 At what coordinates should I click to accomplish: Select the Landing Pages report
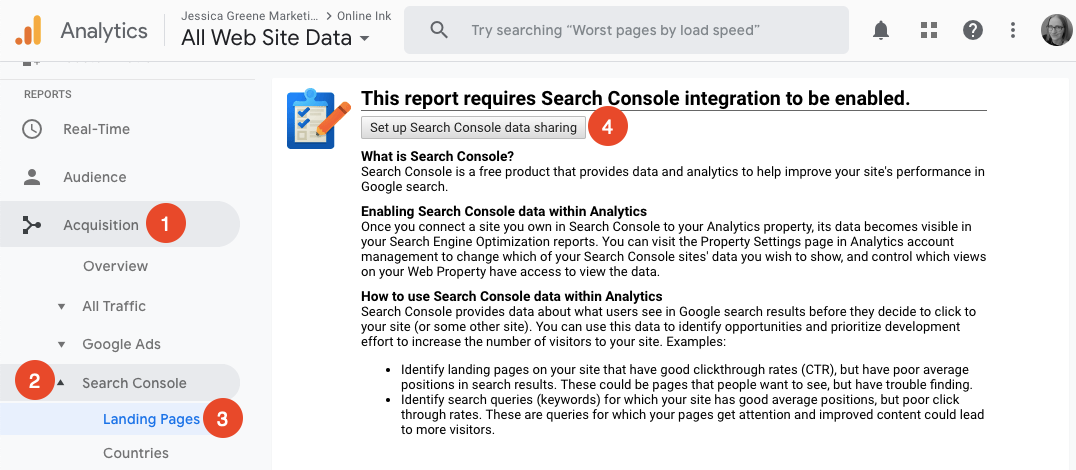pos(151,419)
